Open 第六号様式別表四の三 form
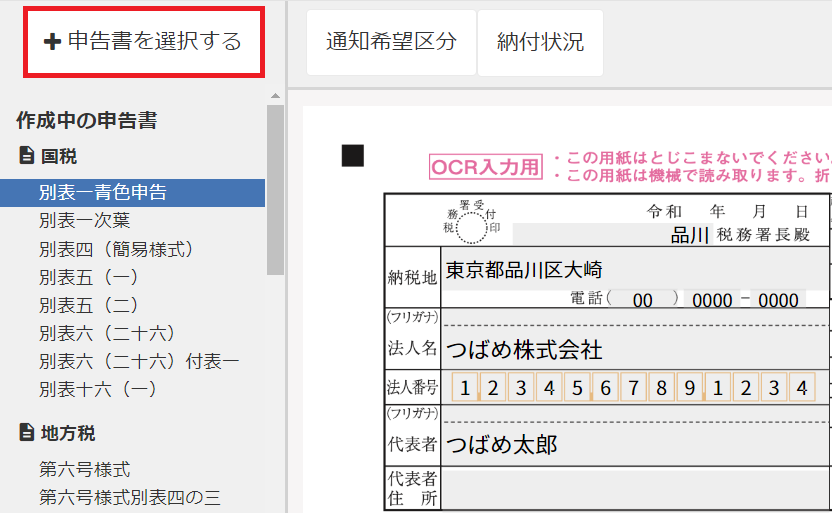 (x=129, y=497)
